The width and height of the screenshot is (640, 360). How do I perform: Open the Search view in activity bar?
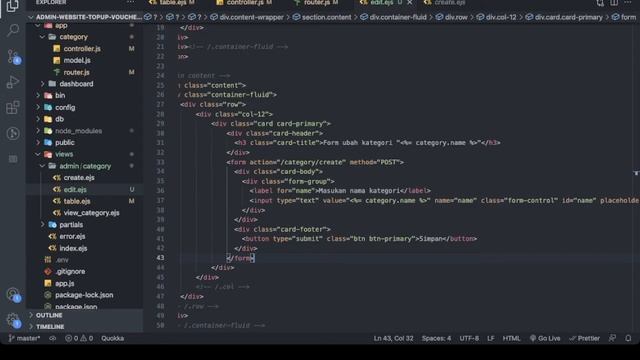13,30
